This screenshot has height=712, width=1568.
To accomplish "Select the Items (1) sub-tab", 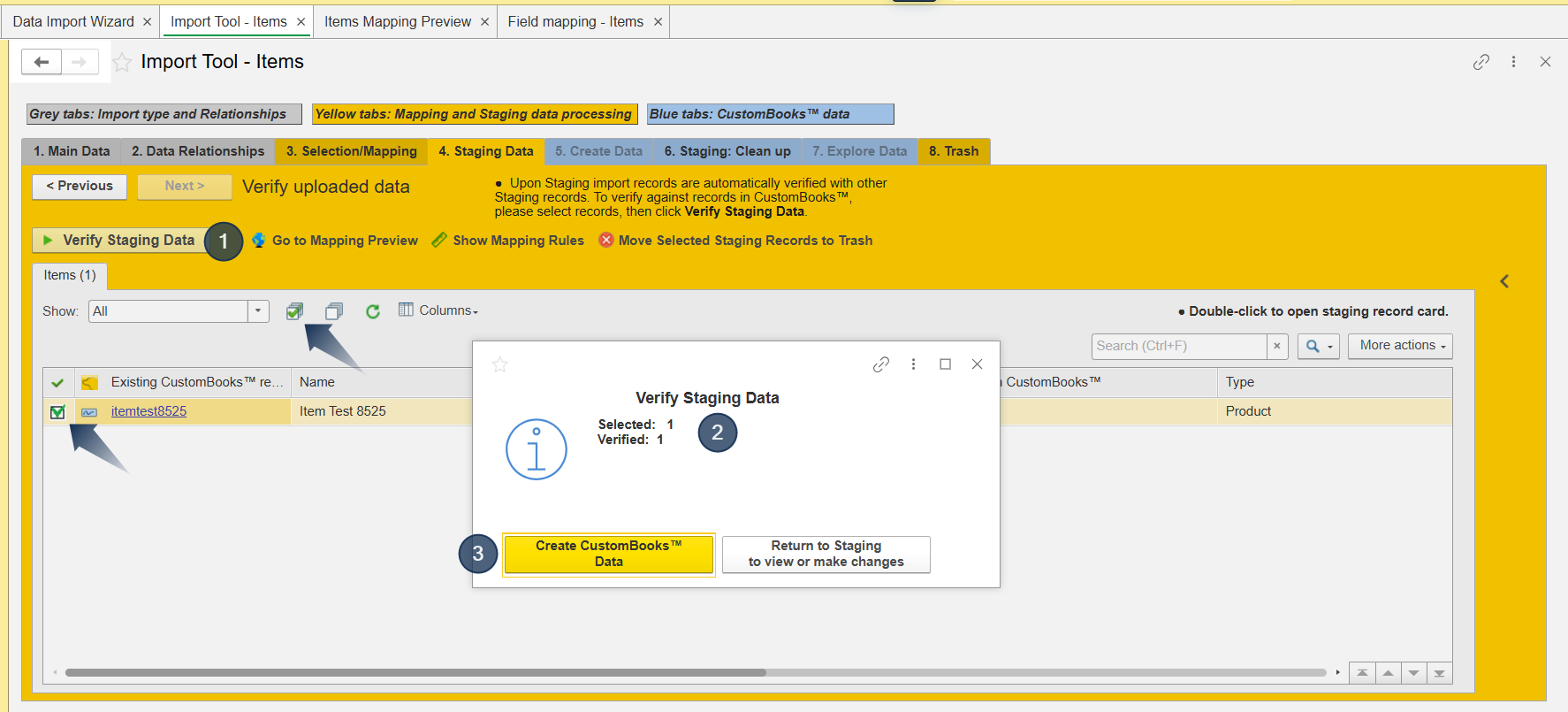I will pyautogui.click(x=70, y=276).
